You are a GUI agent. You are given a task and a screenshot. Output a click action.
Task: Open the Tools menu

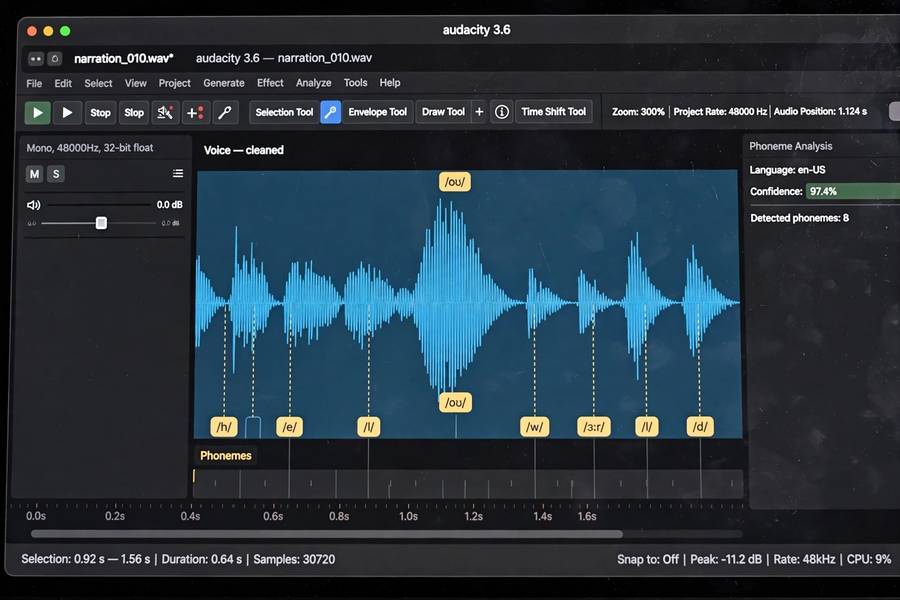coord(355,83)
